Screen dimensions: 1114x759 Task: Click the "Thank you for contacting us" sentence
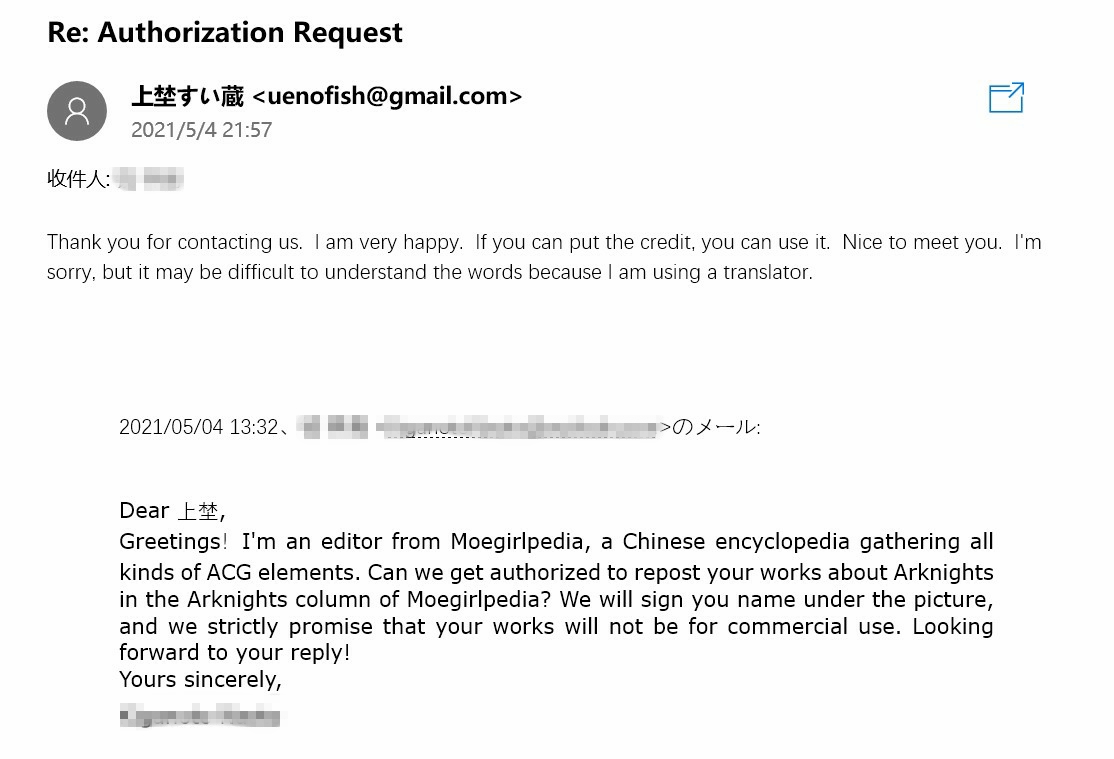coord(175,242)
